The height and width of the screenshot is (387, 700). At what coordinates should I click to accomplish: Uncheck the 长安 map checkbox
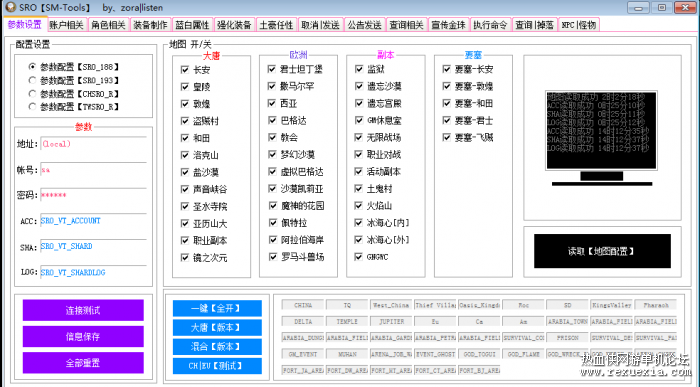coord(185,70)
